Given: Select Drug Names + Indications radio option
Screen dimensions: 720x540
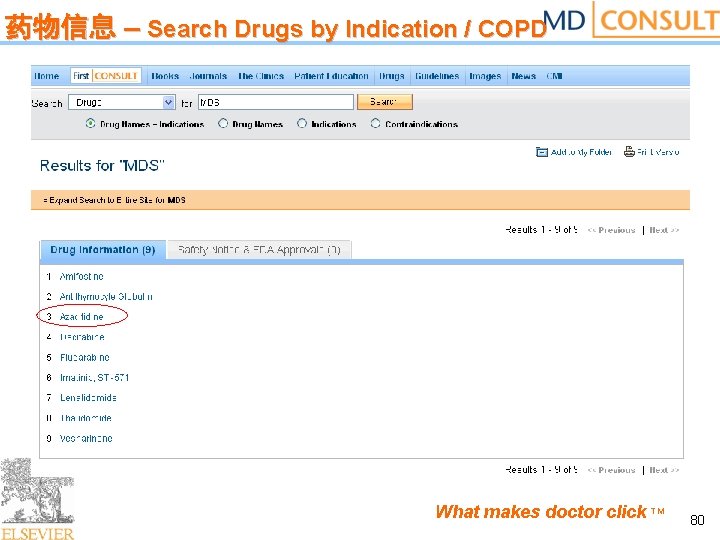Looking at the screenshot, I should [90, 124].
